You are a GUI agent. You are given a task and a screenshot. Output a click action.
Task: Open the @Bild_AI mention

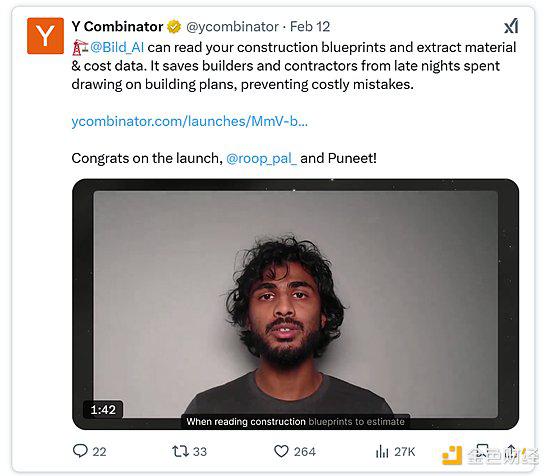point(117,47)
